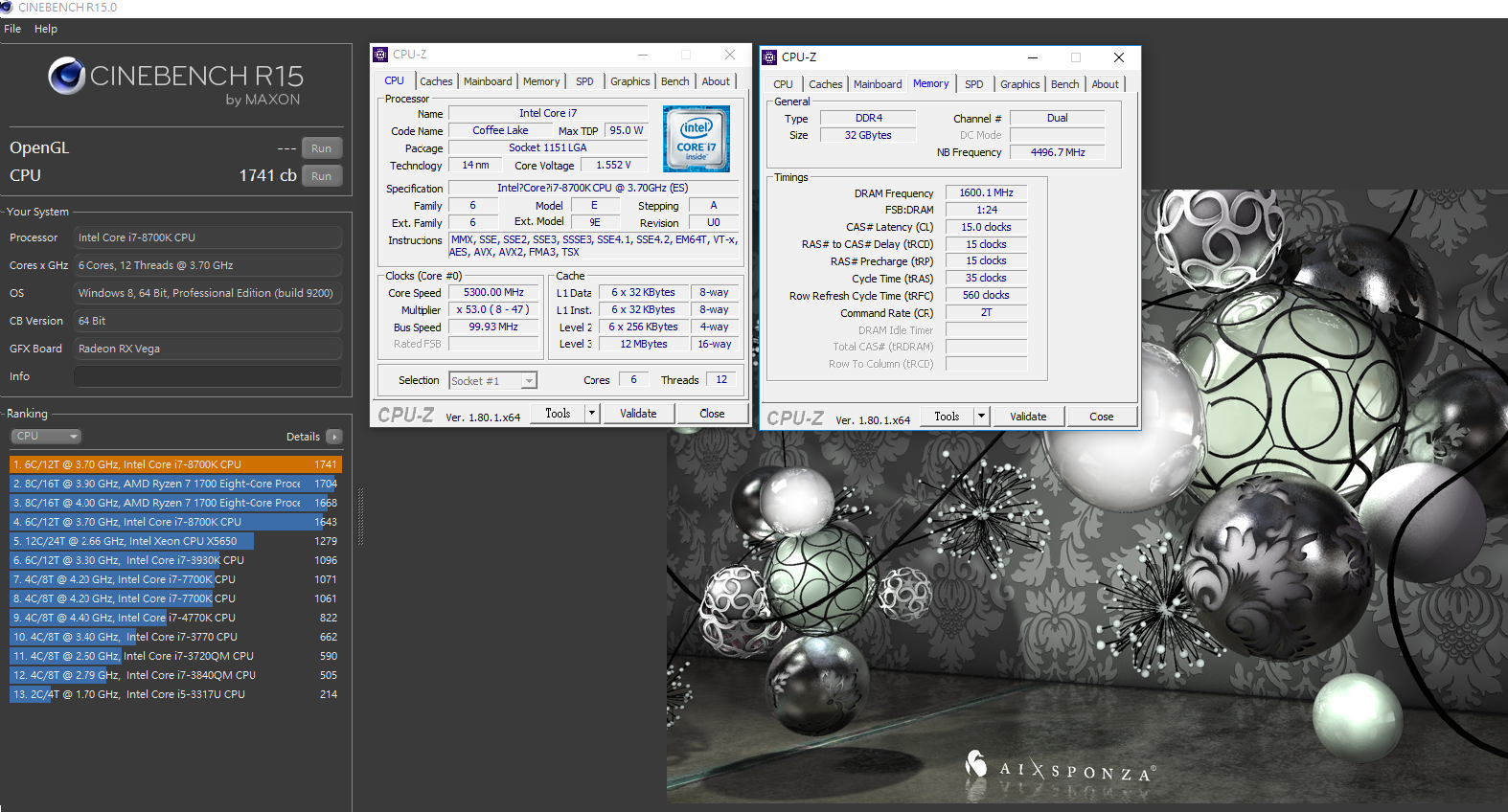Screen dimensions: 1508x812
Task: Open the Help menu
Action: click(46, 29)
